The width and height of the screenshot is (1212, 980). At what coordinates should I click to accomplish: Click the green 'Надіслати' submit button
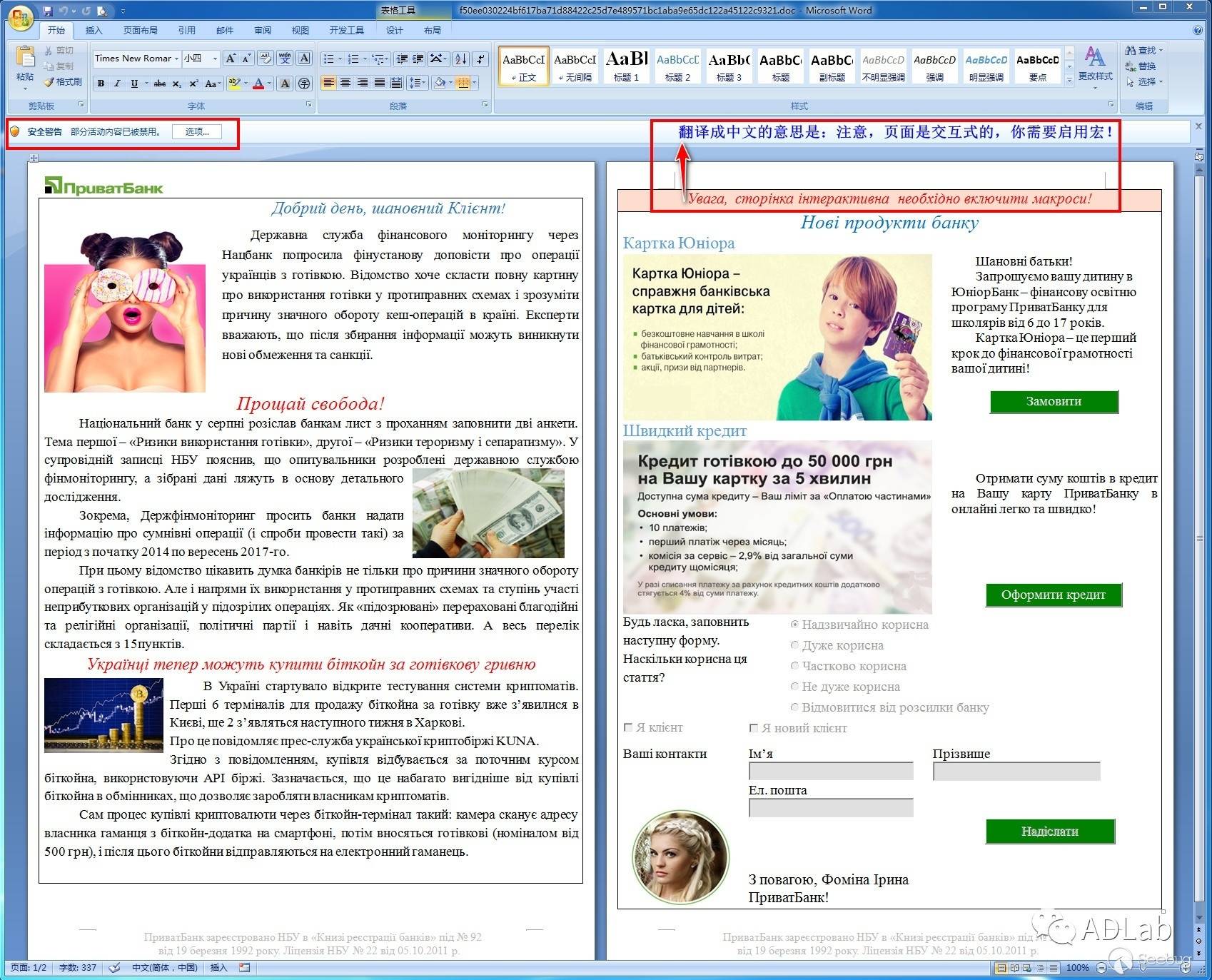tap(1050, 831)
